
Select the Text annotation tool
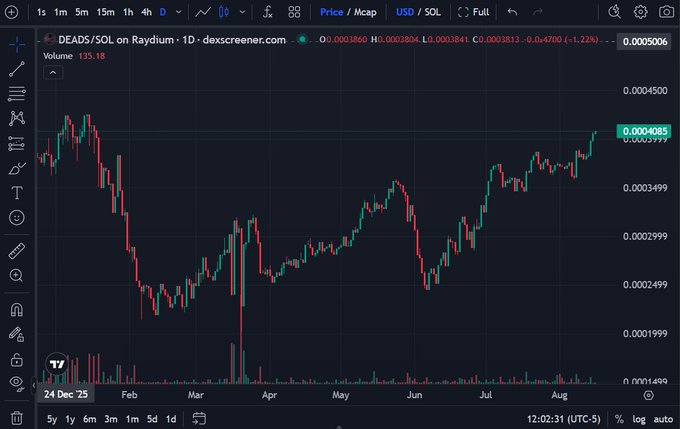[17, 193]
